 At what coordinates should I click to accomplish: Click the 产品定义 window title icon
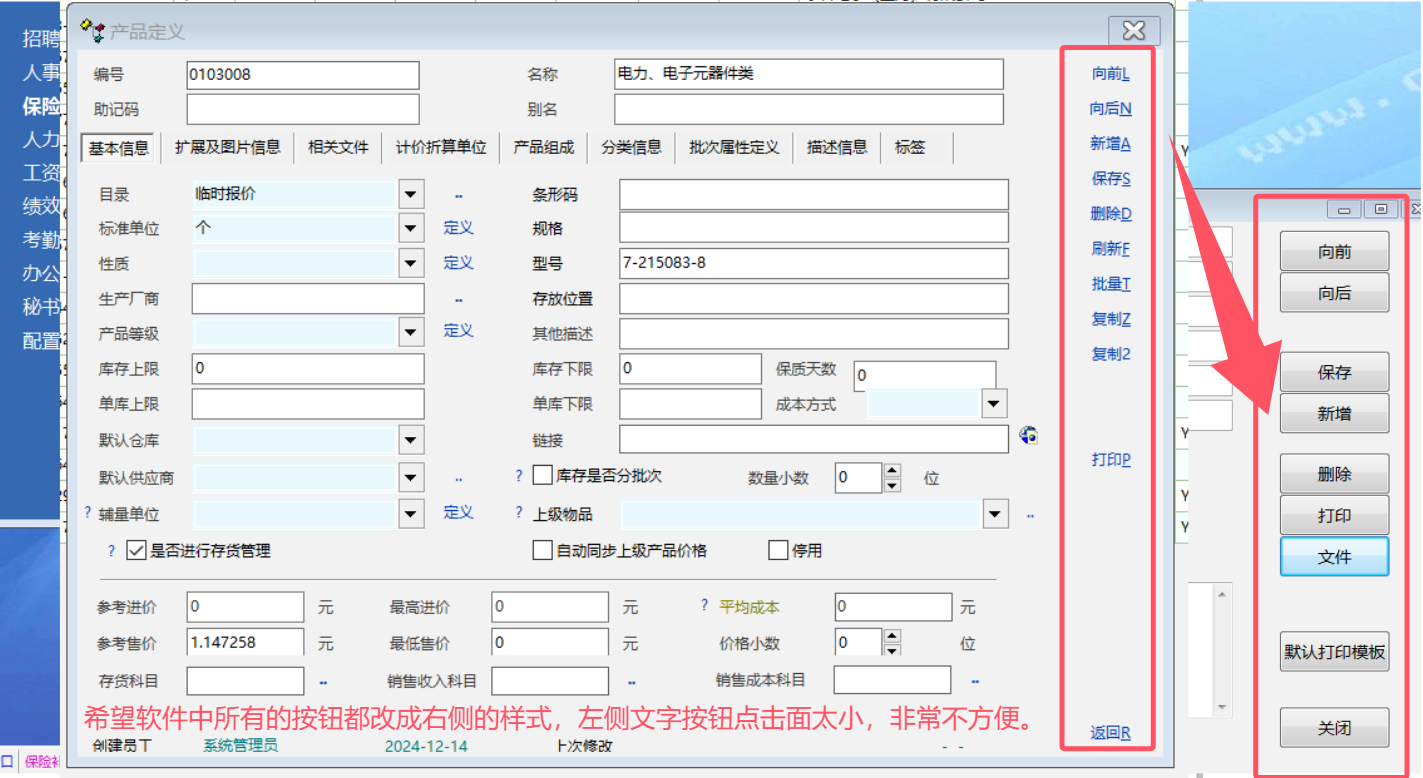tap(92, 31)
